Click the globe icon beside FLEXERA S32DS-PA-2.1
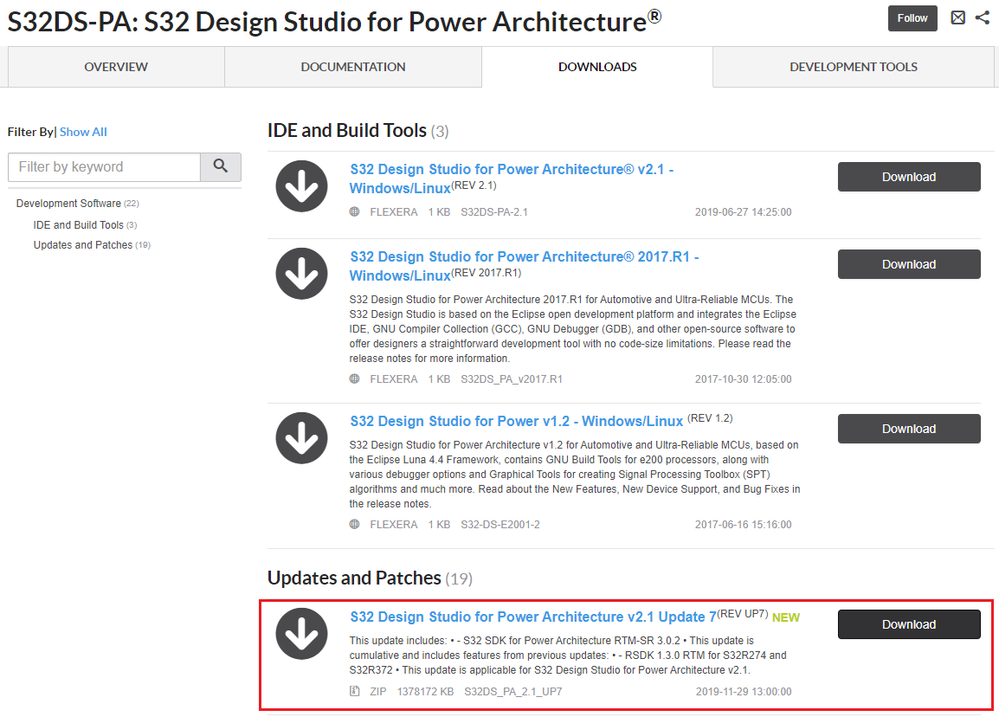This screenshot has height=718, width=999. 355,212
